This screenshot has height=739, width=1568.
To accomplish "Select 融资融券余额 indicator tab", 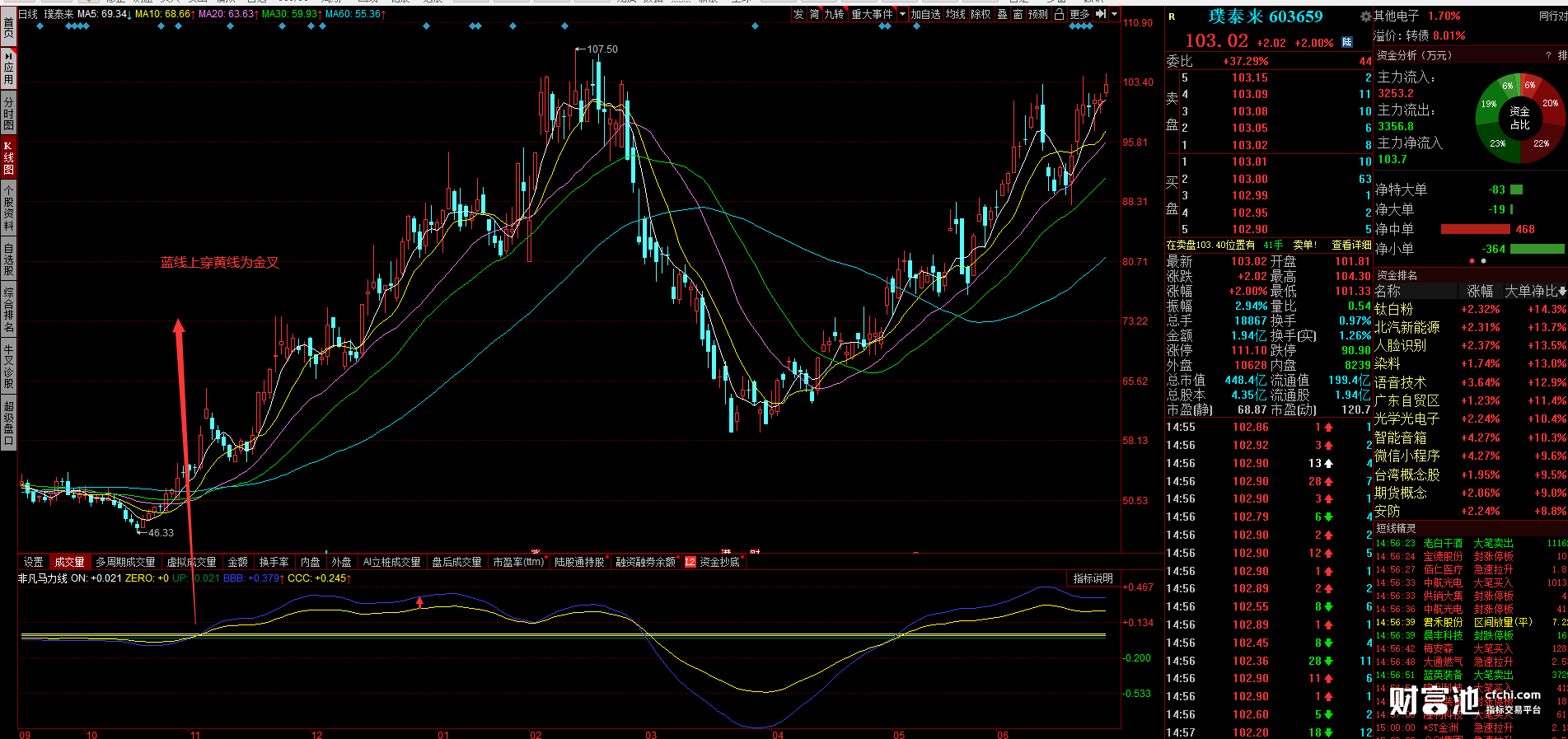I will 645,562.
